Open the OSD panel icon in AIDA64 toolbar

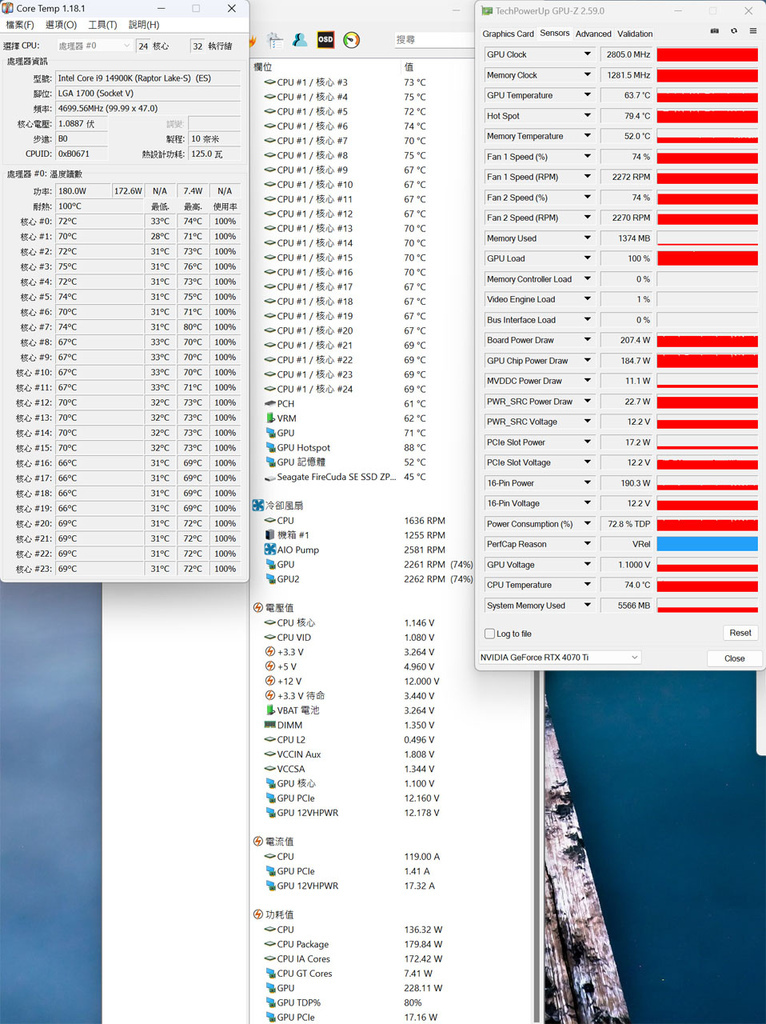click(325, 40)
